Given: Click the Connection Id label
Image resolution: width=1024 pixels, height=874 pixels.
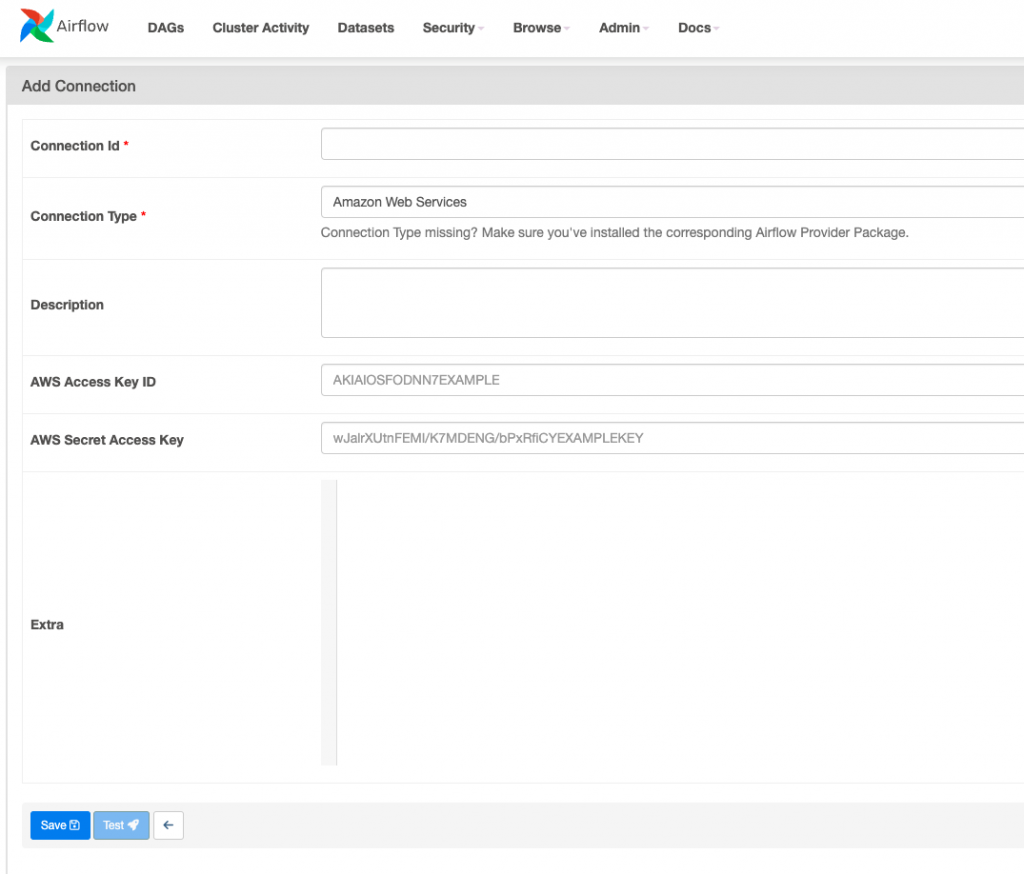Looking at the screenshot, I should tap(75, 146).
